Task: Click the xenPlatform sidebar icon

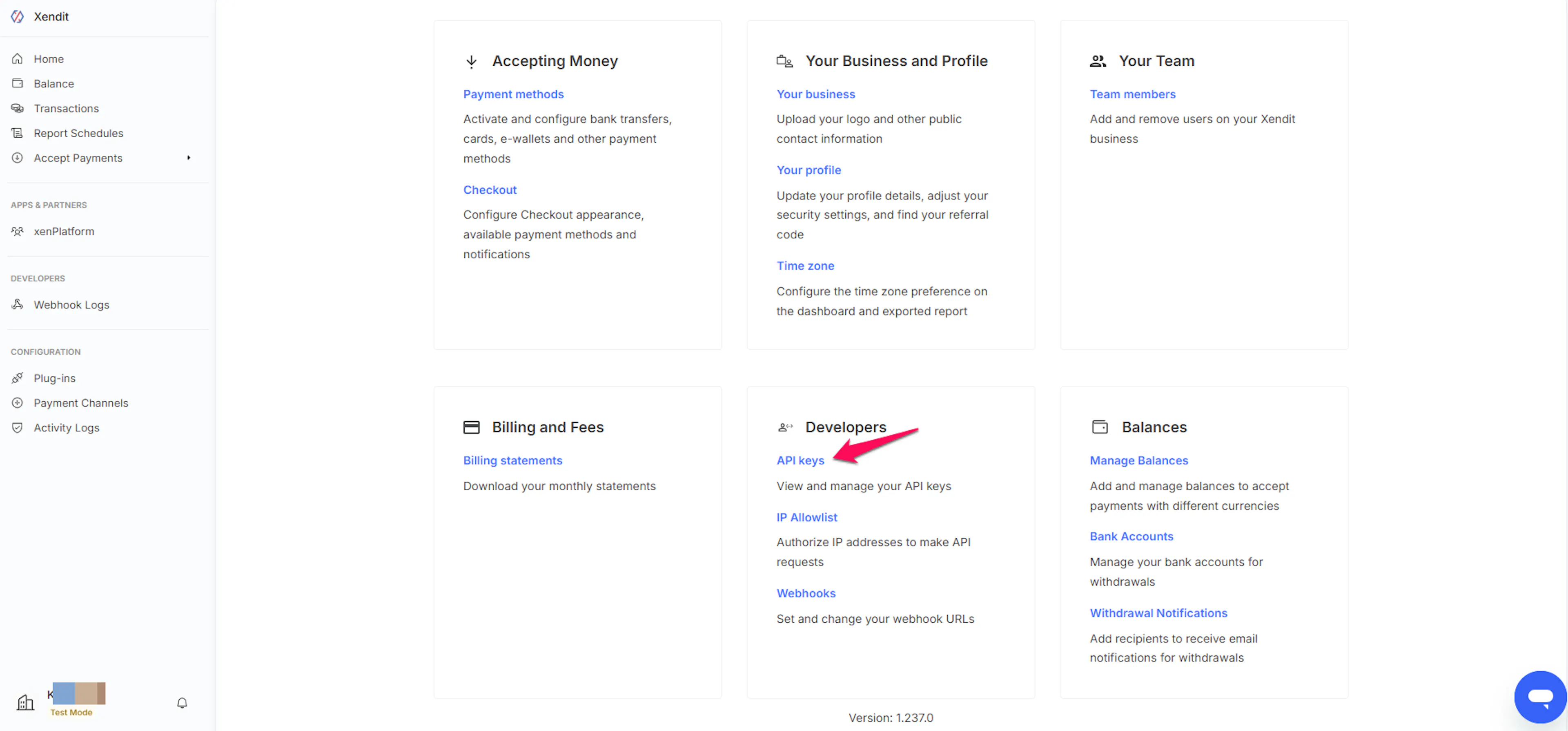Action: (x=18, y=231)
